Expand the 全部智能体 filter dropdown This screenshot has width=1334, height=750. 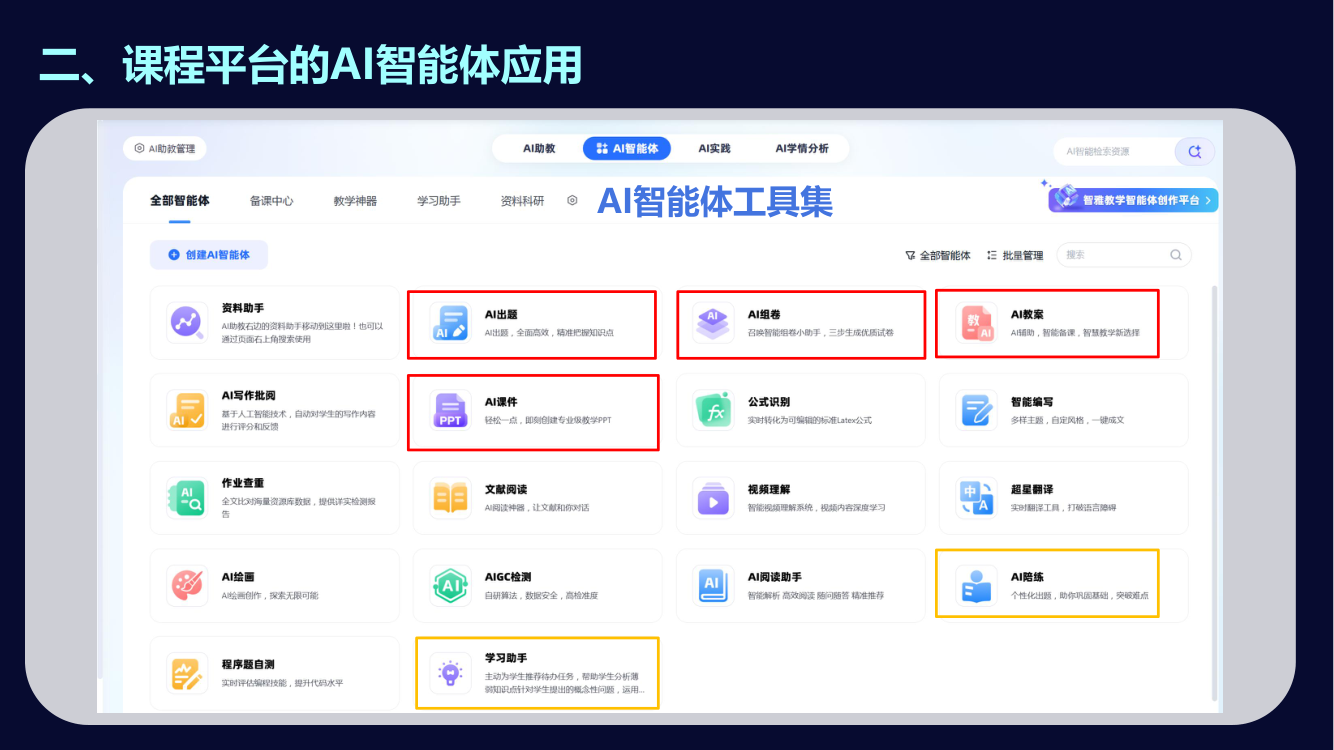coord(938,255)
